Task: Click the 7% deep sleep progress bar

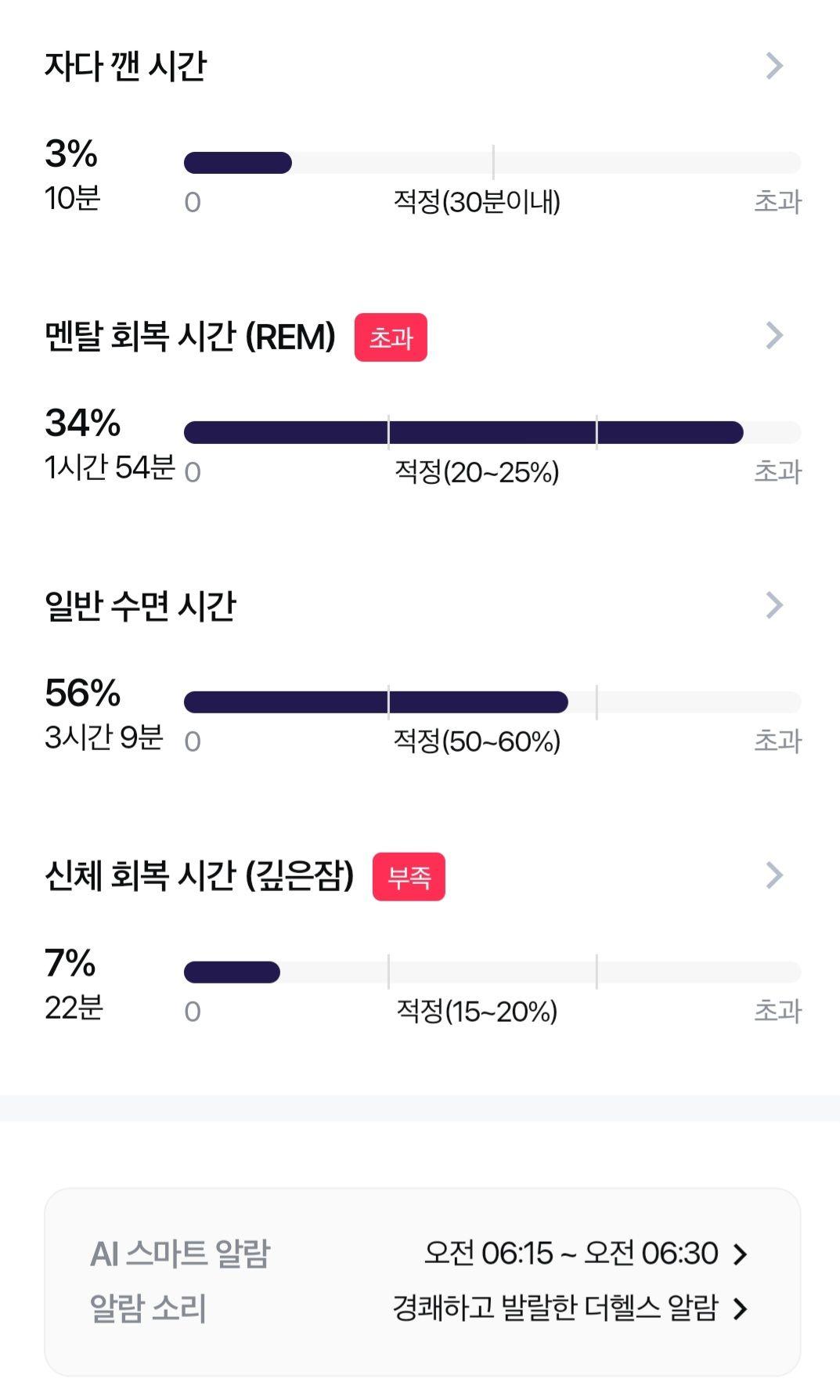Action: (492, 972)
